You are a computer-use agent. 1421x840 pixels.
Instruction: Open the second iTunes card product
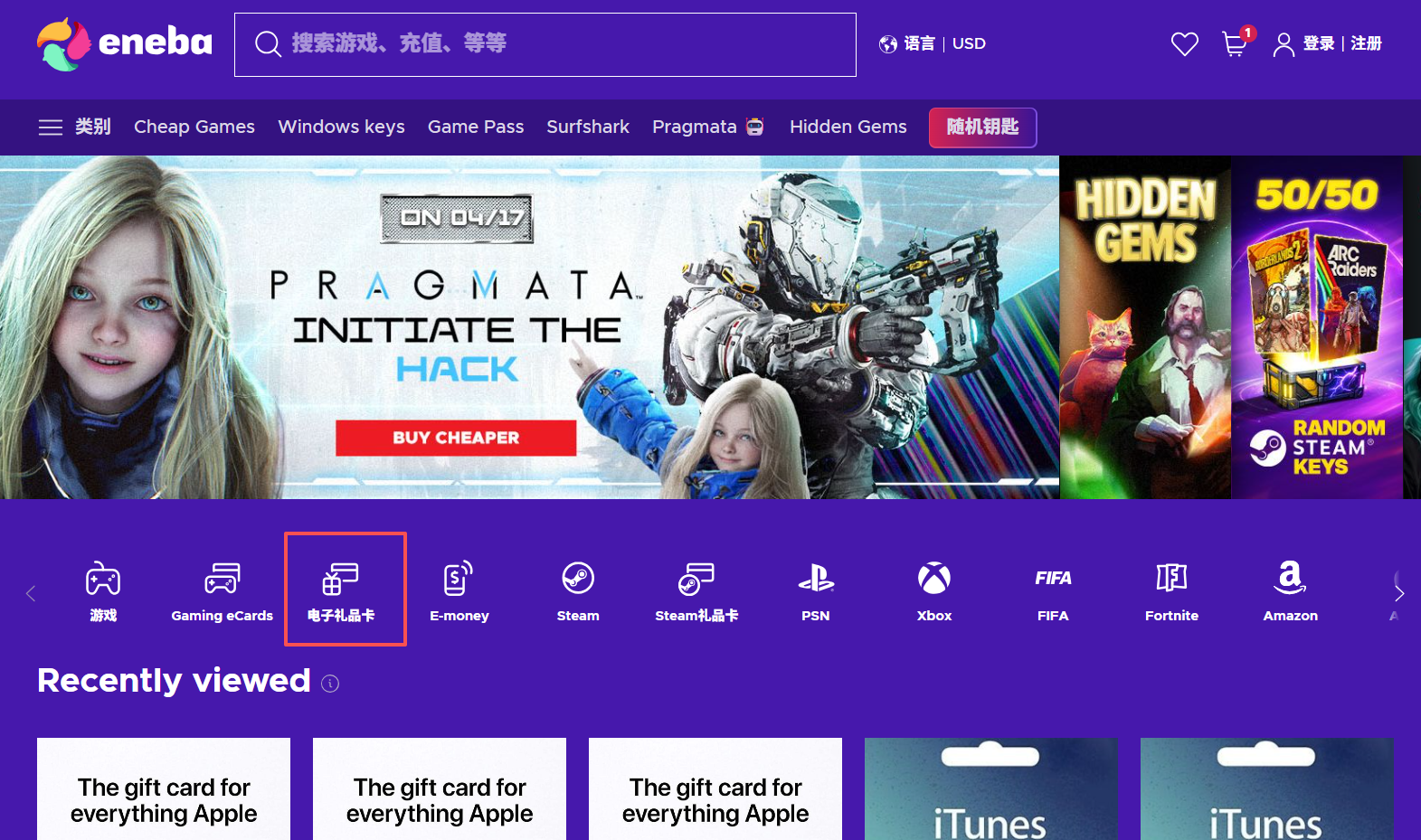1267,789
